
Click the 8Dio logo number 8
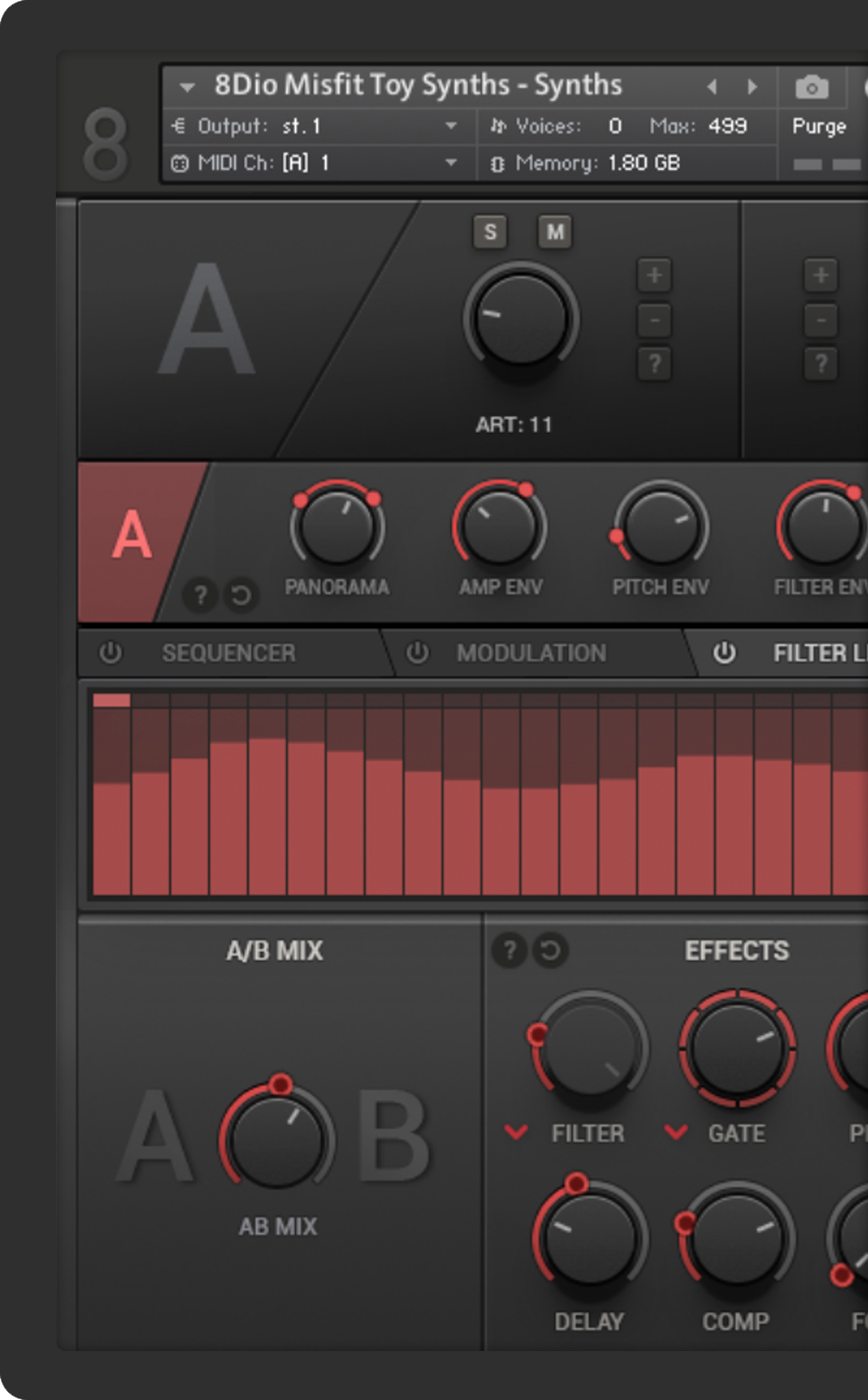[105, 144]
